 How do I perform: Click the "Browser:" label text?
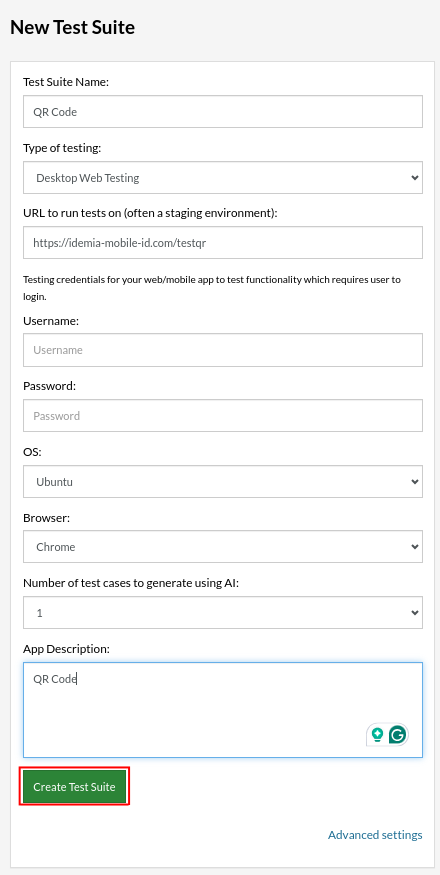point(46,518)
